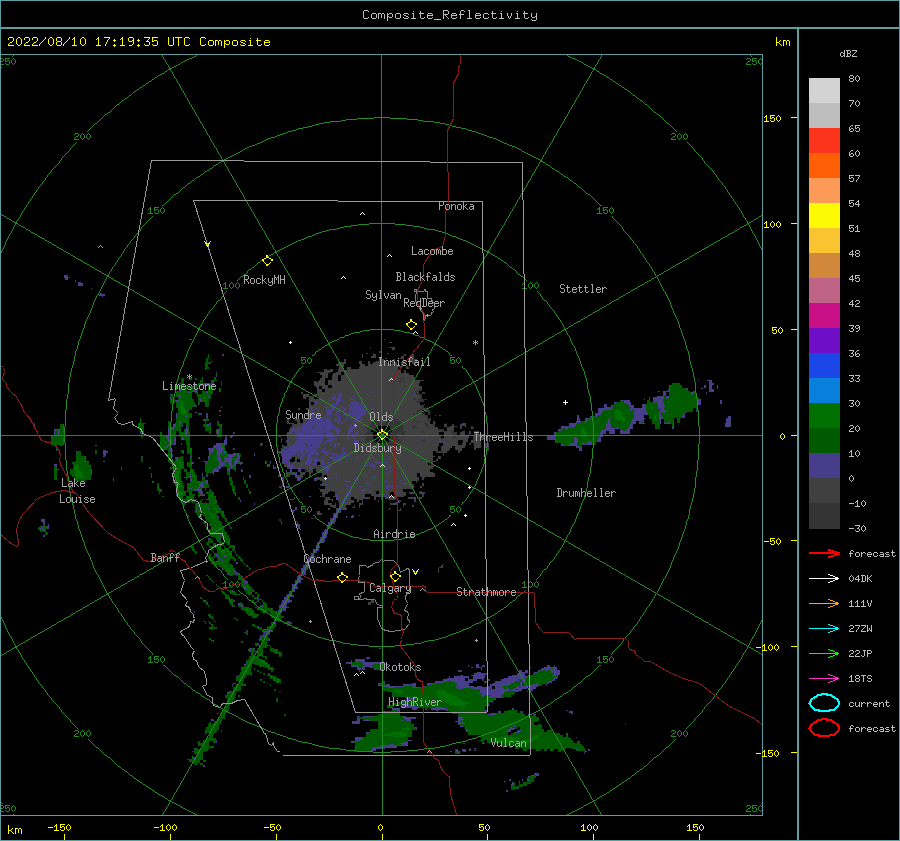Click the Composite_Reflectivity title
The height and width of the screenshot is (841, 900).
[449, 15]
